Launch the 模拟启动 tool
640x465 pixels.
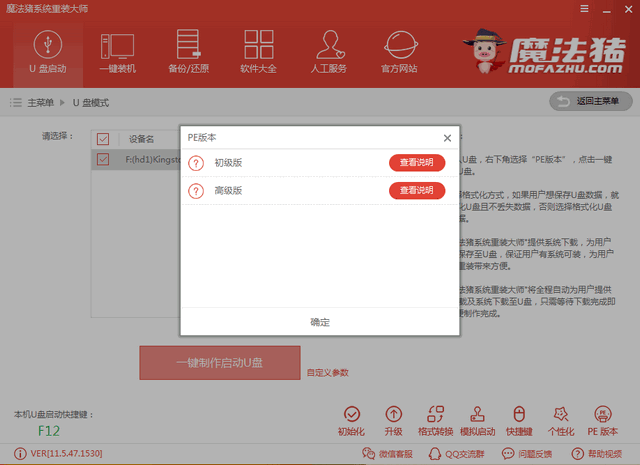[x=478, y=421]
